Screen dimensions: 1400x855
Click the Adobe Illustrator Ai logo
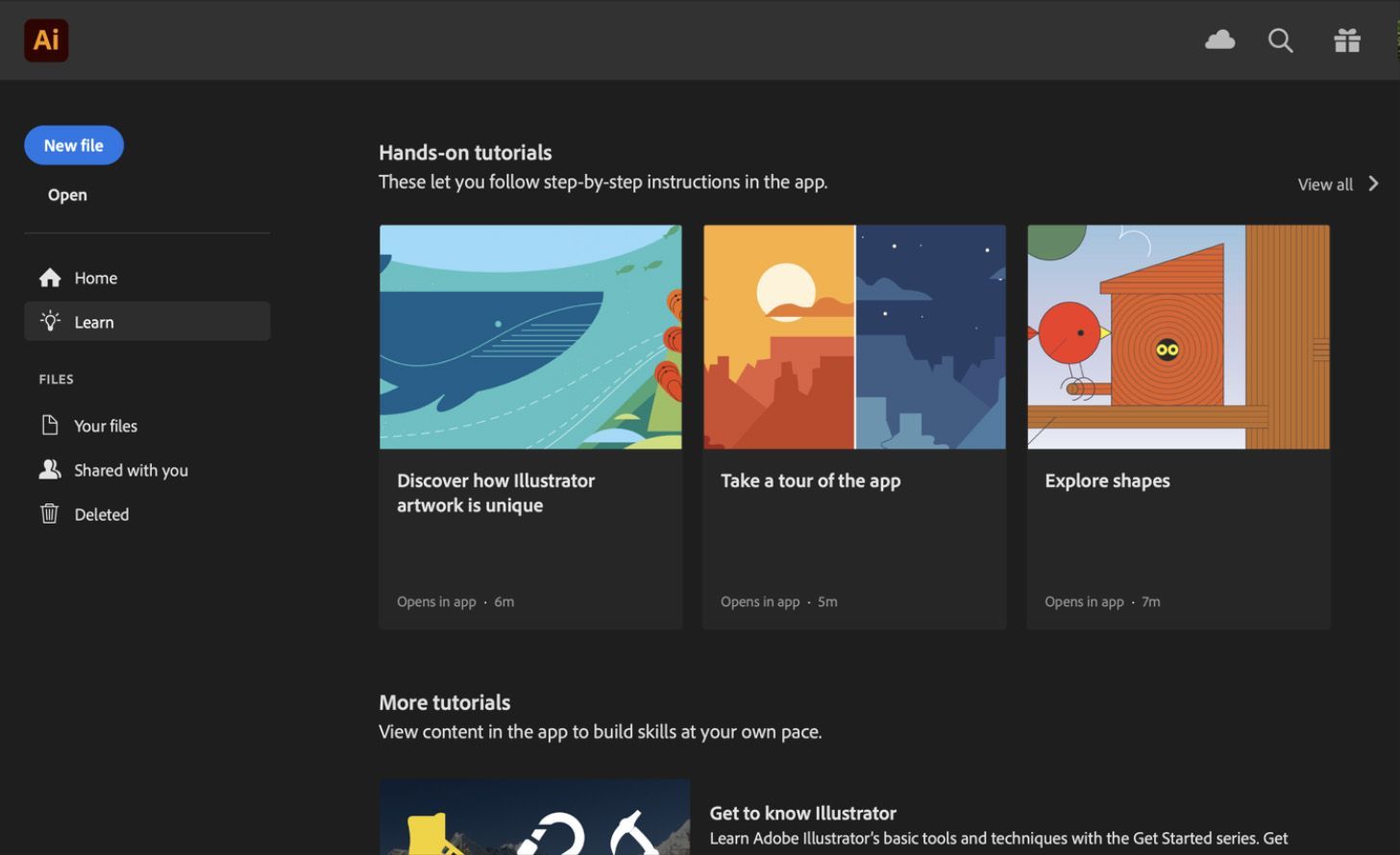(46, 40)
